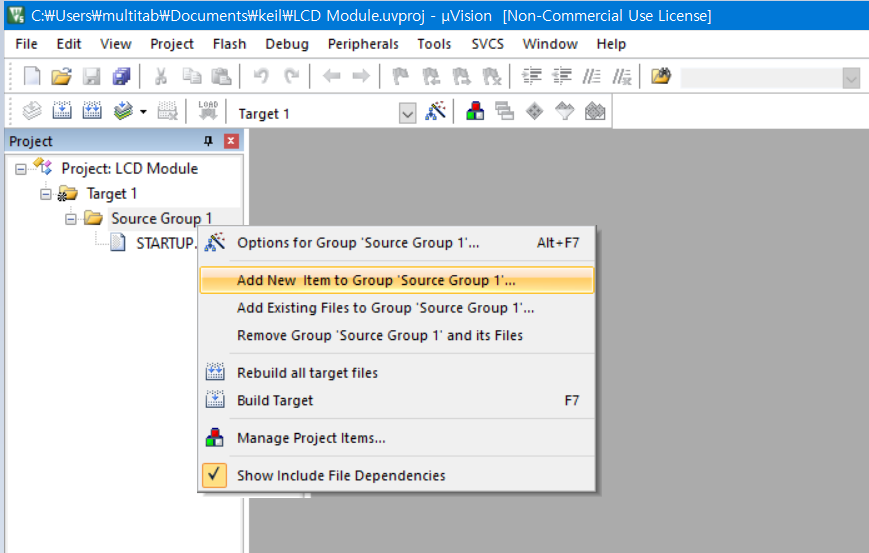The image size is (869, 553).
Task: Click the Cut scissors icon
Action: (161, 76)
